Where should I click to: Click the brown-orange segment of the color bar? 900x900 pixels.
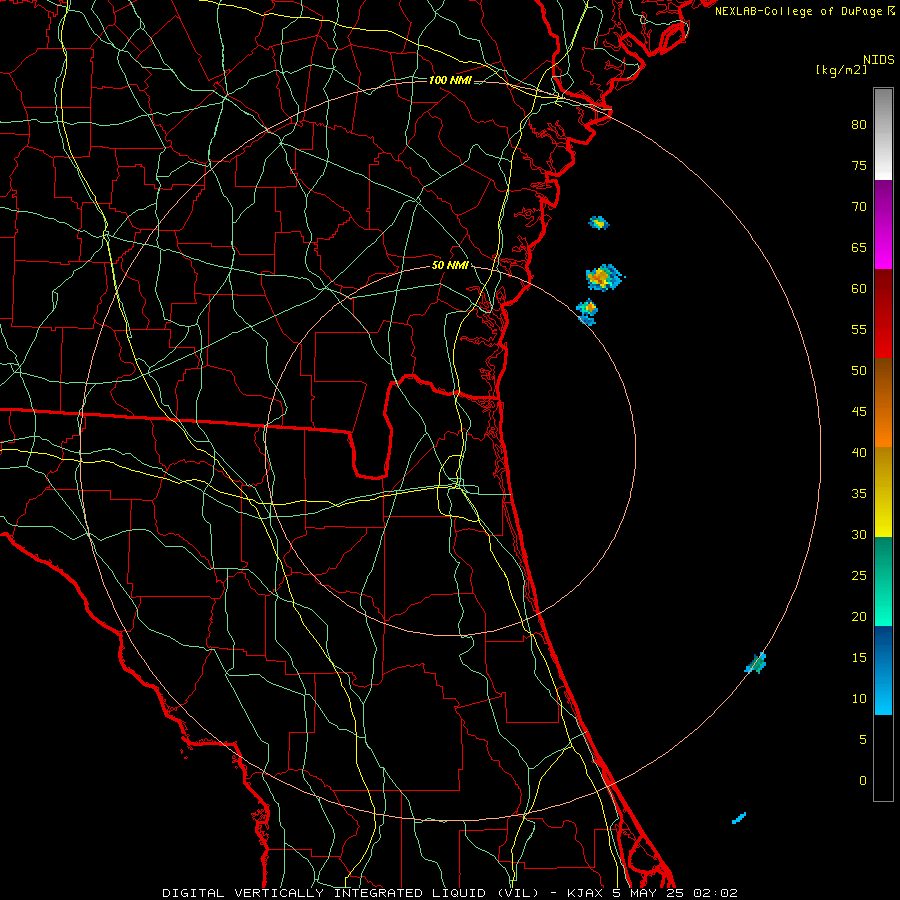(883, 402)
